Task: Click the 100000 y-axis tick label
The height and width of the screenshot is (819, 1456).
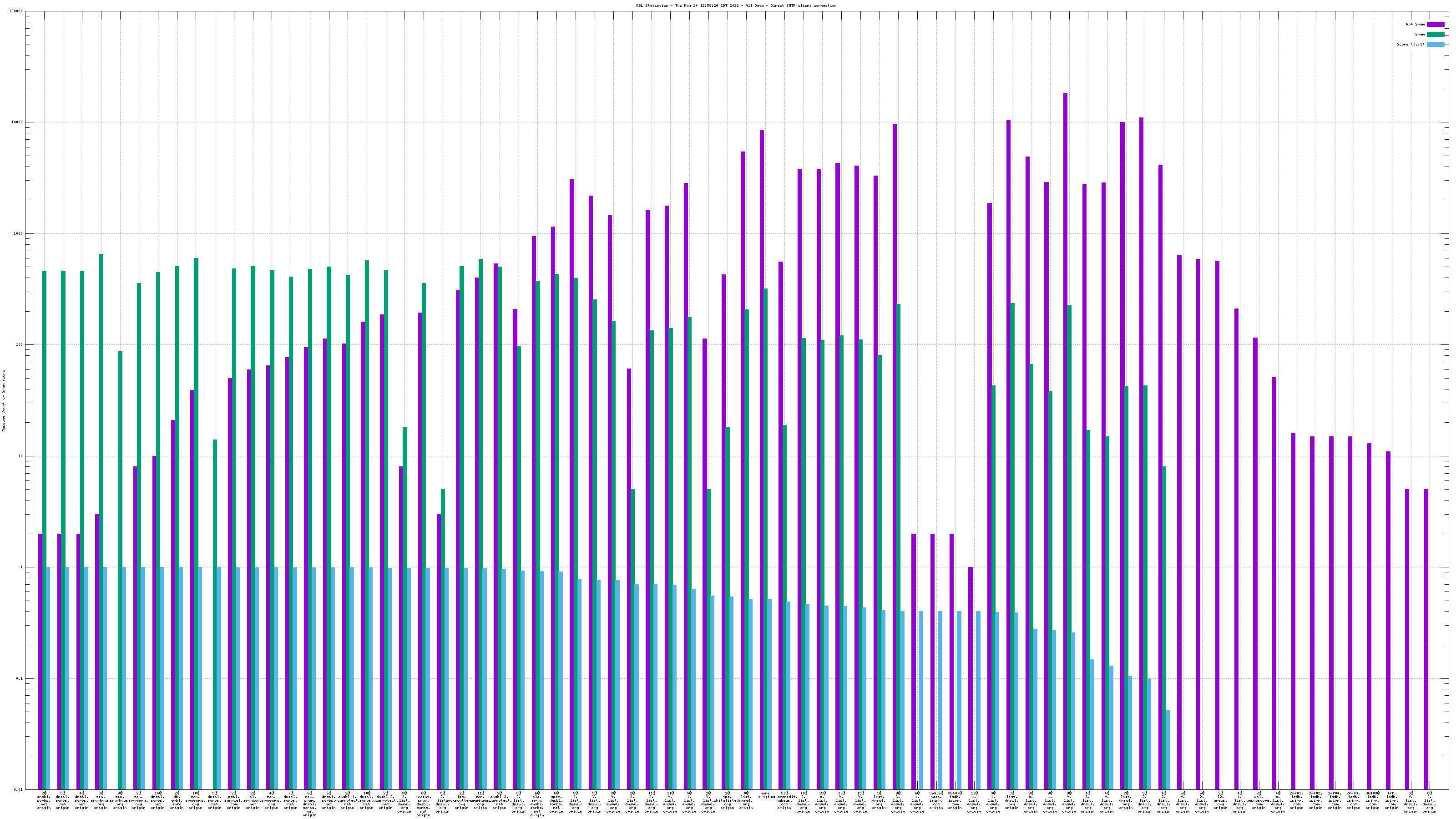Action: 16,11
